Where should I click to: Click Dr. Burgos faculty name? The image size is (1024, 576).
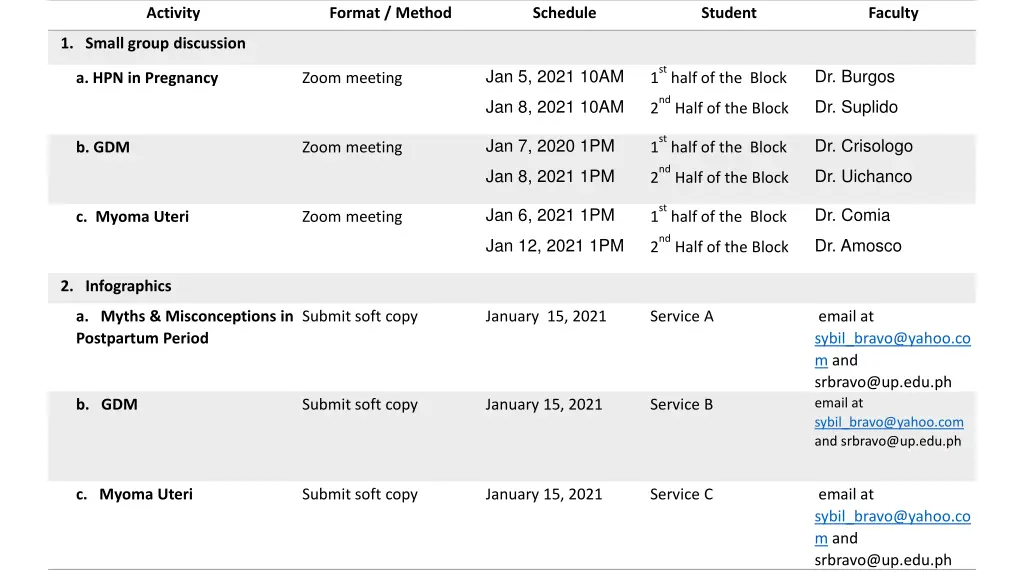pyautogui.click(x=854, y=77)
